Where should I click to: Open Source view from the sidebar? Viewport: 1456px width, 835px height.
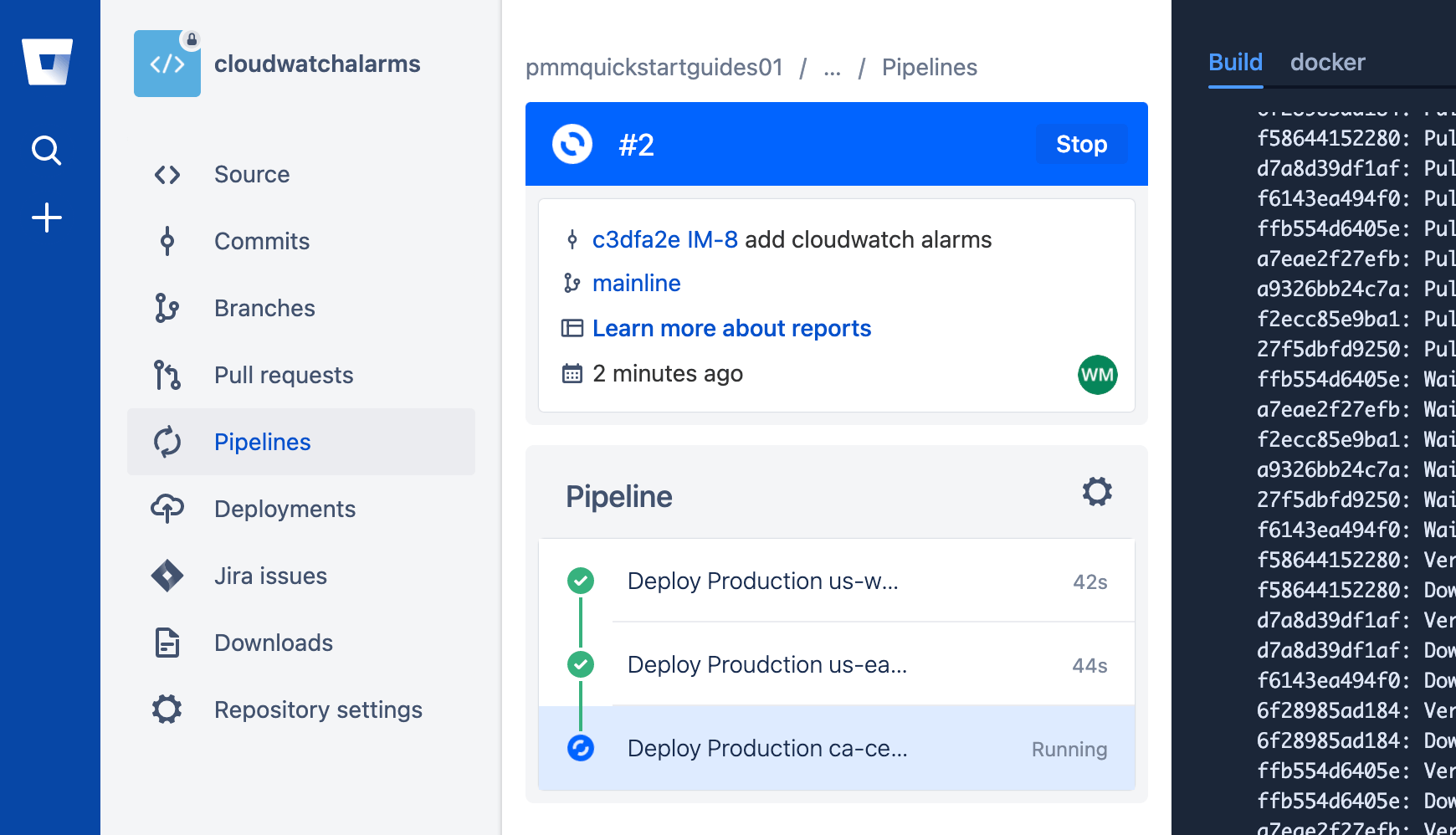(167, 174)
